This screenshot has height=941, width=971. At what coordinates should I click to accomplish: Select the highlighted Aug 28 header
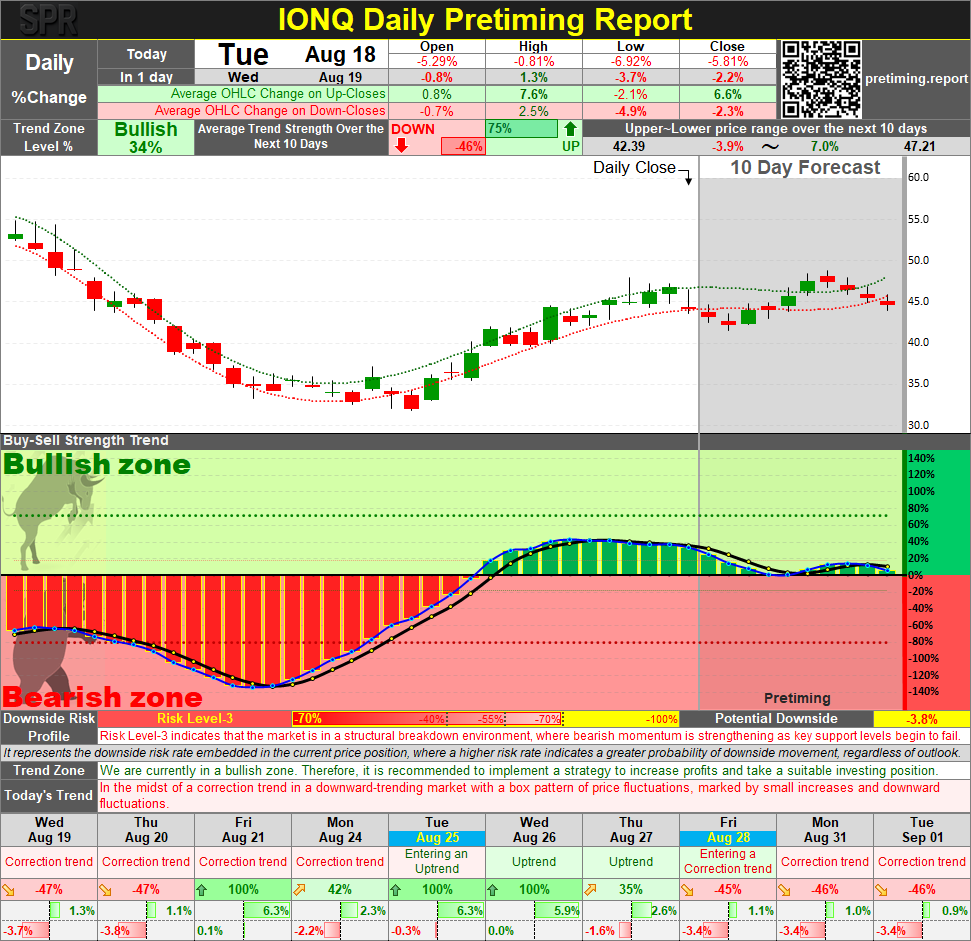click(728, 838)
